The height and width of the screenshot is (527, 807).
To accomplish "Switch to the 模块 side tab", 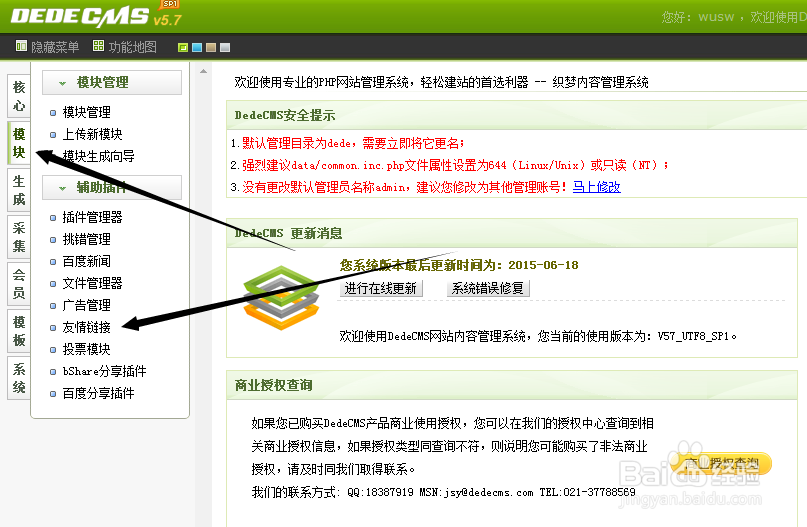I will (19, 143).
